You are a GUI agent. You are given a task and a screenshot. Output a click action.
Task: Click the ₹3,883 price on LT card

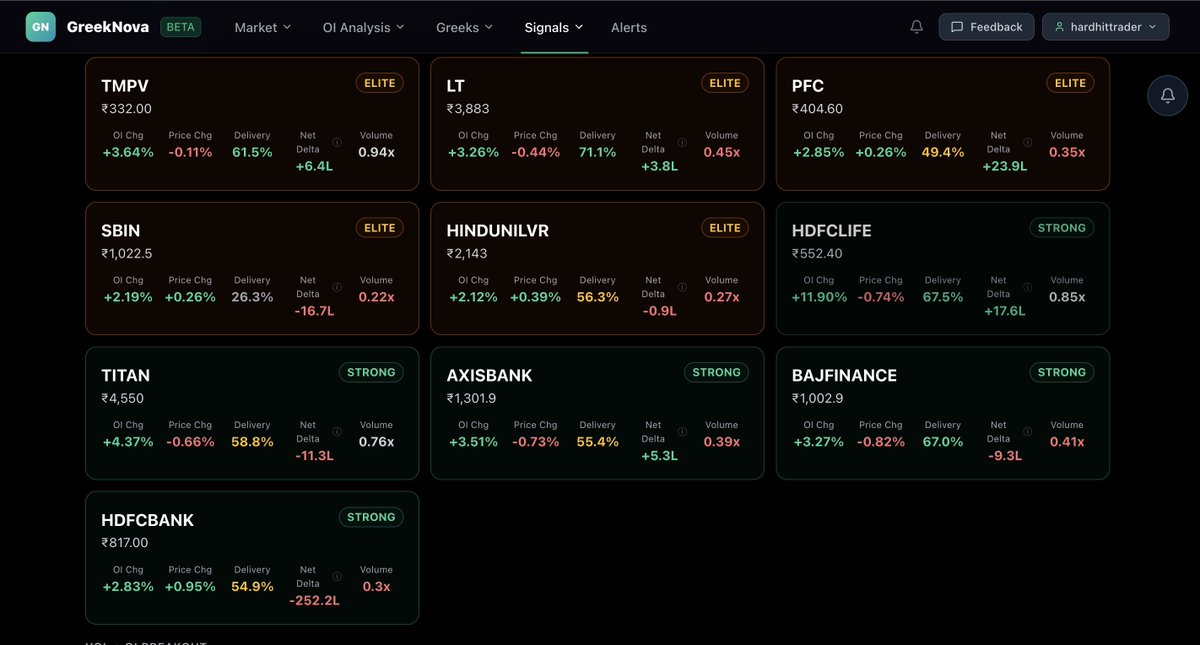(468, 109)
